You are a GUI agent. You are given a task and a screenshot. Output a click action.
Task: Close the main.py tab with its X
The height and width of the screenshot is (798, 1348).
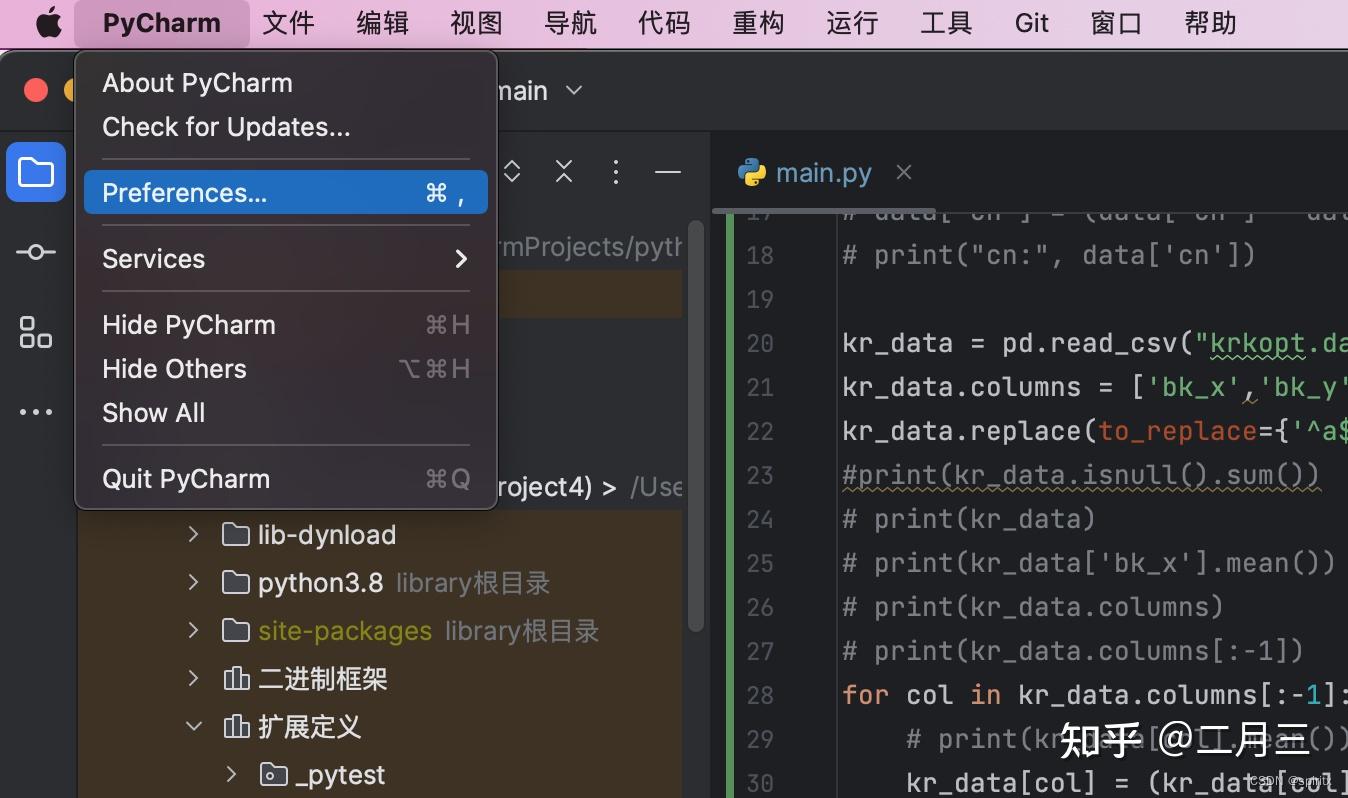click(x=903, y=172)
